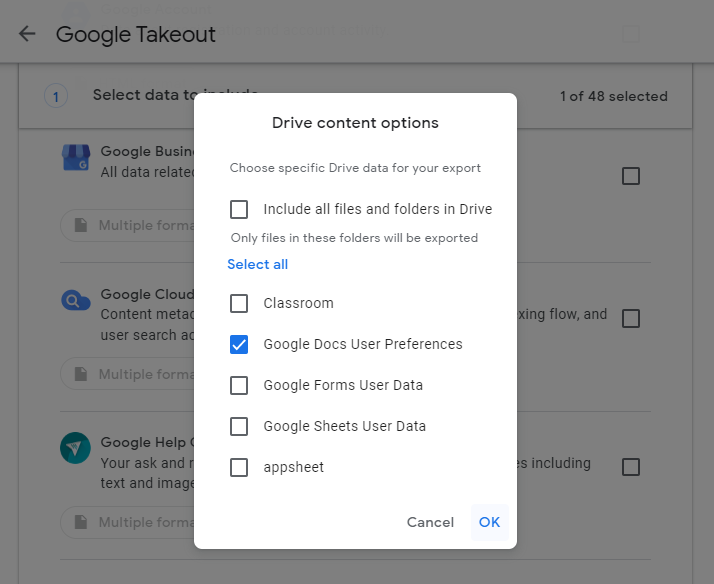The image size is (714, 584).
Task: Click the Google Cloud Search magnifier icon
Action: coord(76,300)
